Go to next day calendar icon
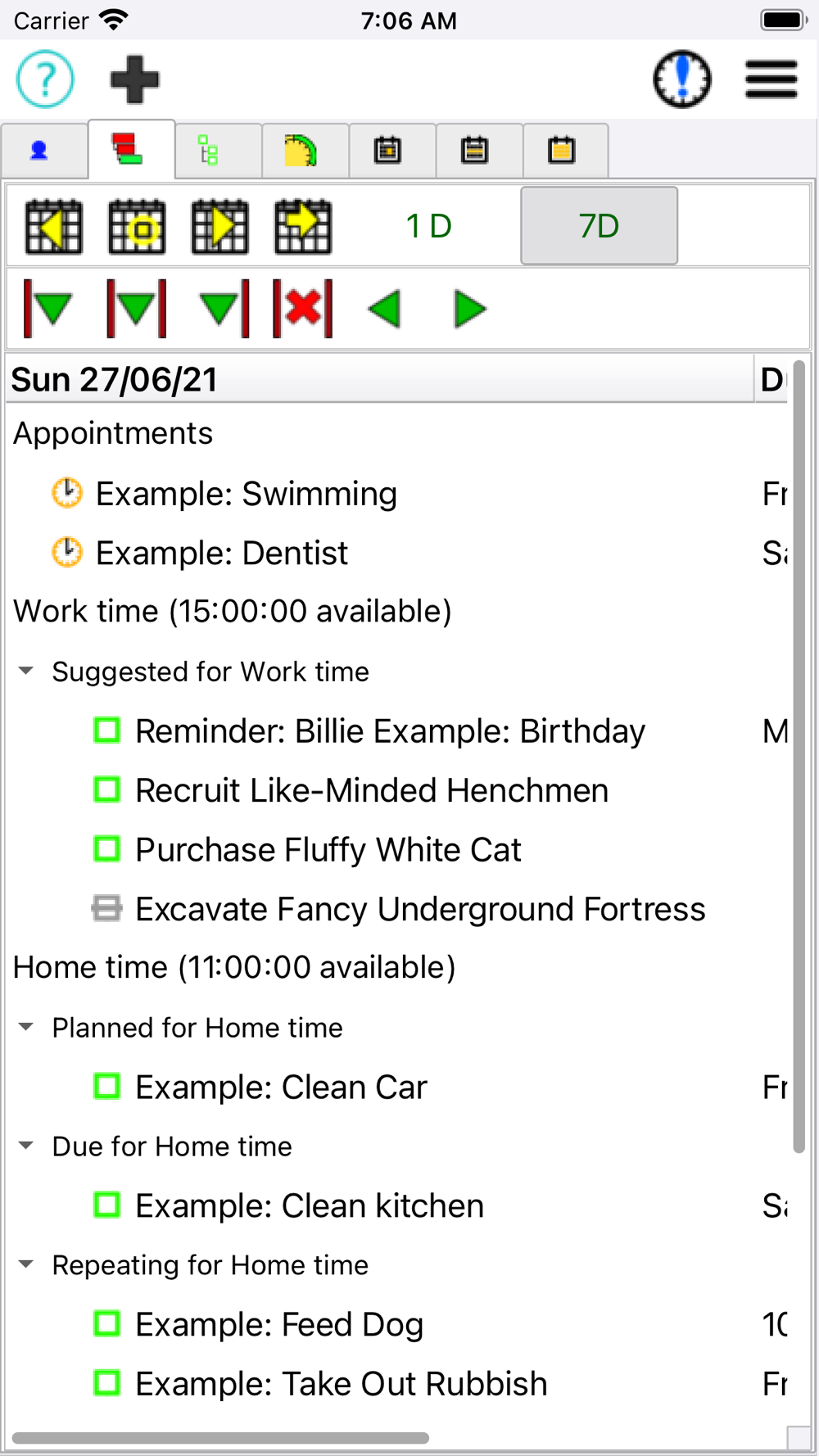819x1456 pixels. coord(219,226)
